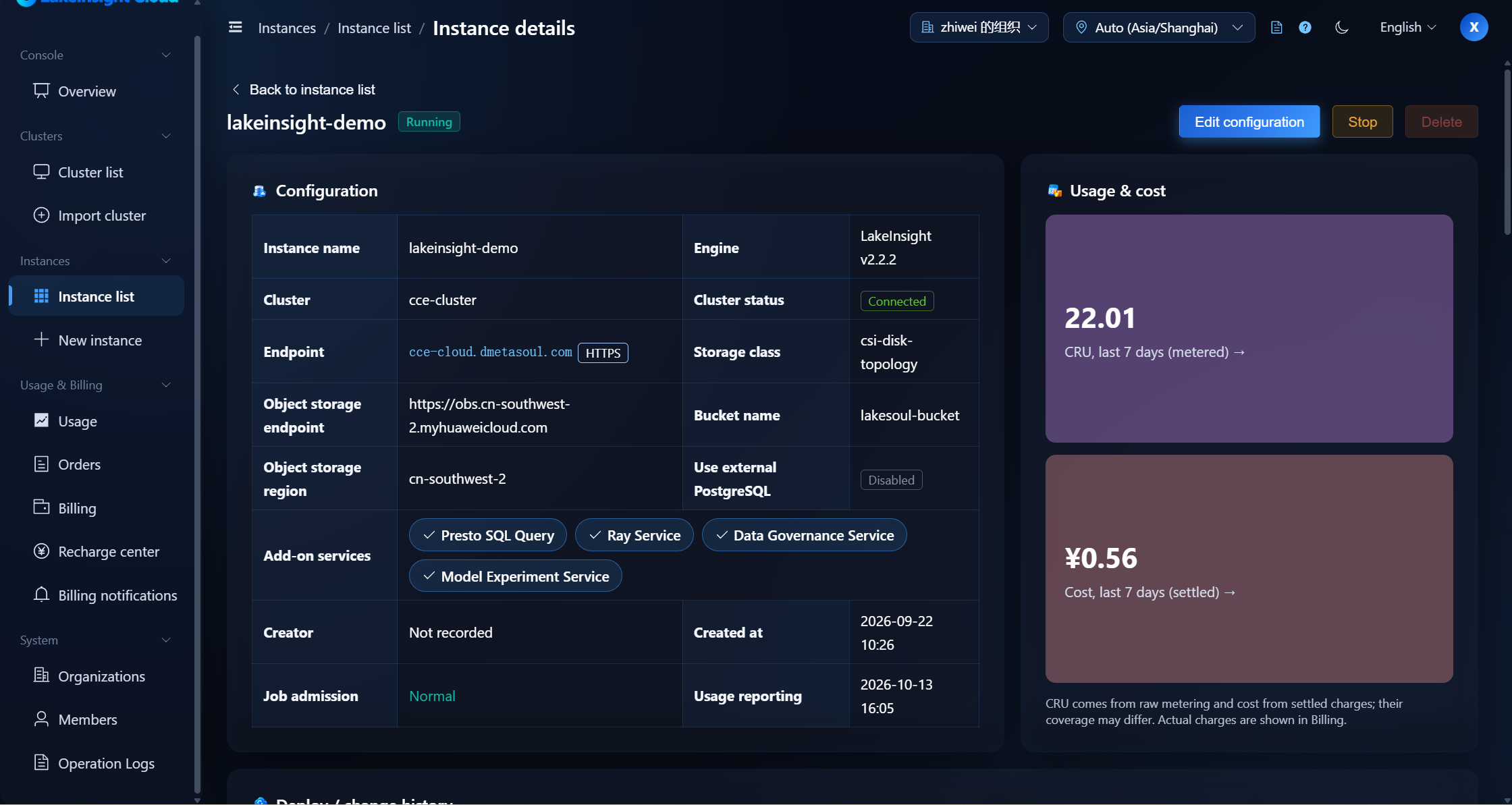Open Import cluster page
The image size is (1512, 805).
pos(96,216)
